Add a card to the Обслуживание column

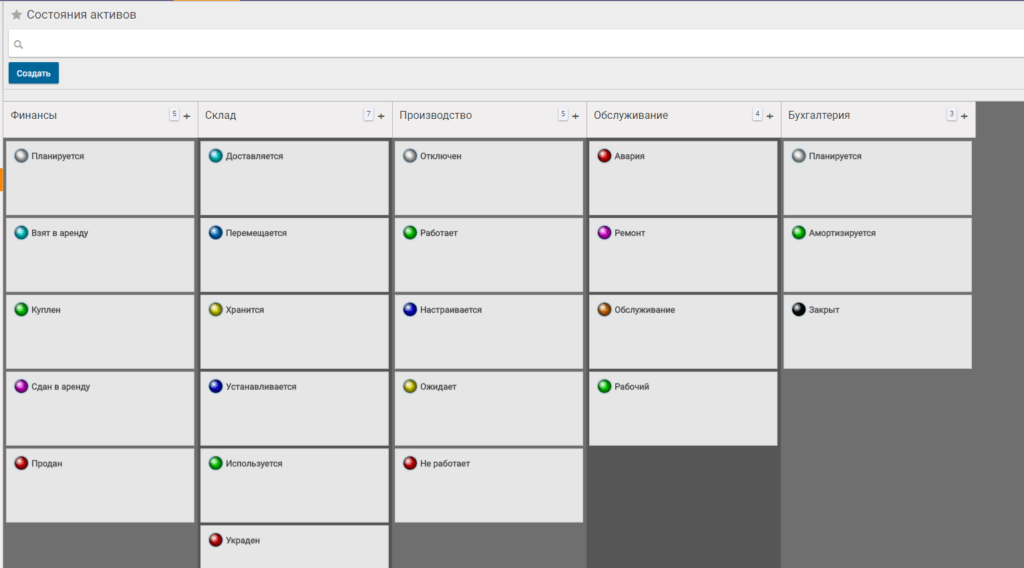pyautogui.click(x=770, y=116)
